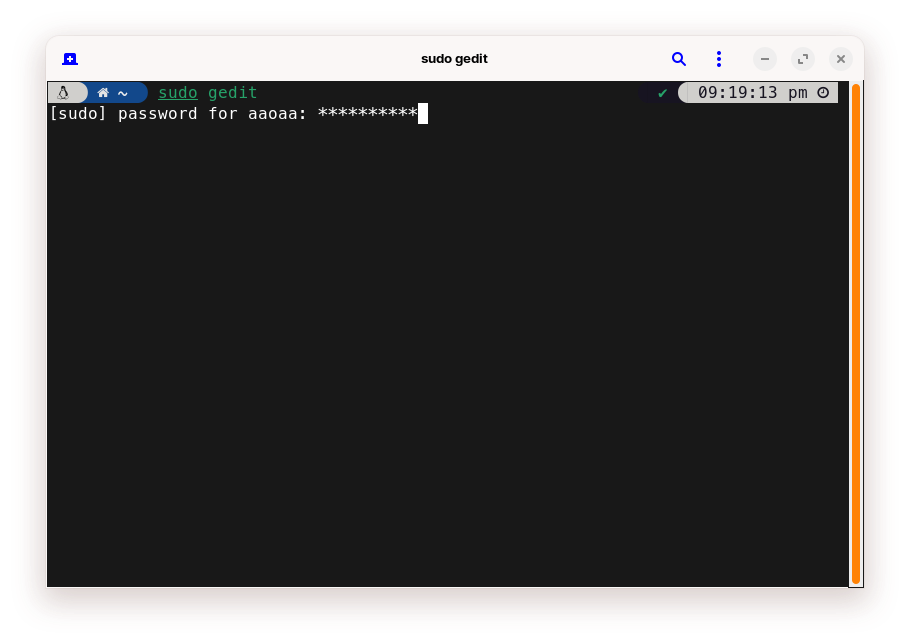Open the three-dot main menu
910x644 pixels.
click(718, 59)
